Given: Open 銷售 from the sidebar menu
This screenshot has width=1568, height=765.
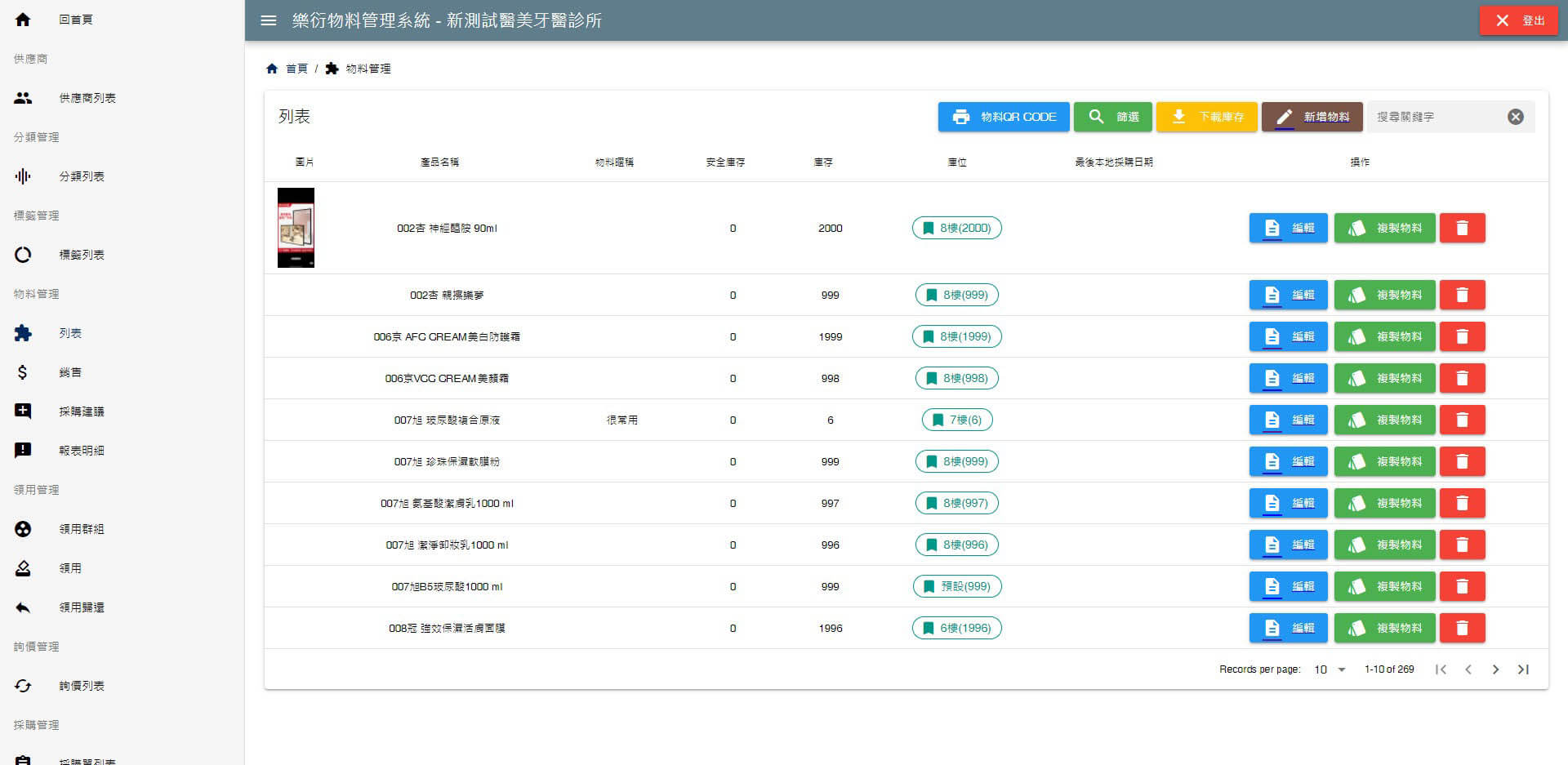Looking at the screenshot, I should tap(70, 372).
